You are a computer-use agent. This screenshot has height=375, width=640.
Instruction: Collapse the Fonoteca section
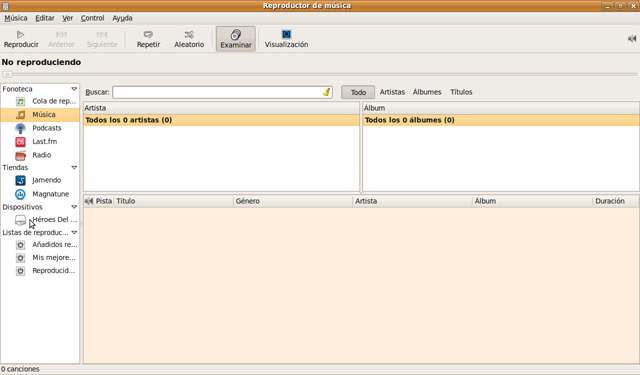point(74,89)
